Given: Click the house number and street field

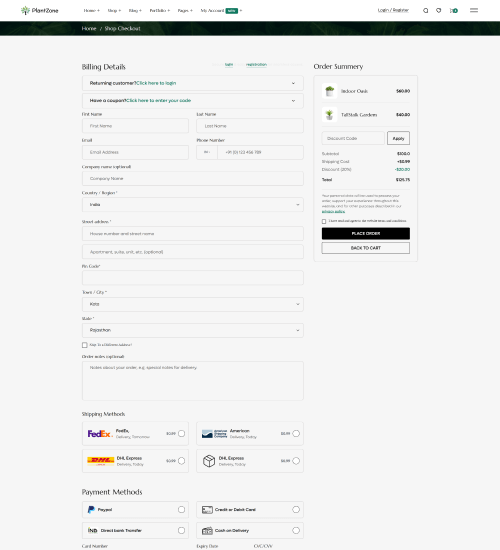Looking at the screenshot, I should [x=193, y=234].
